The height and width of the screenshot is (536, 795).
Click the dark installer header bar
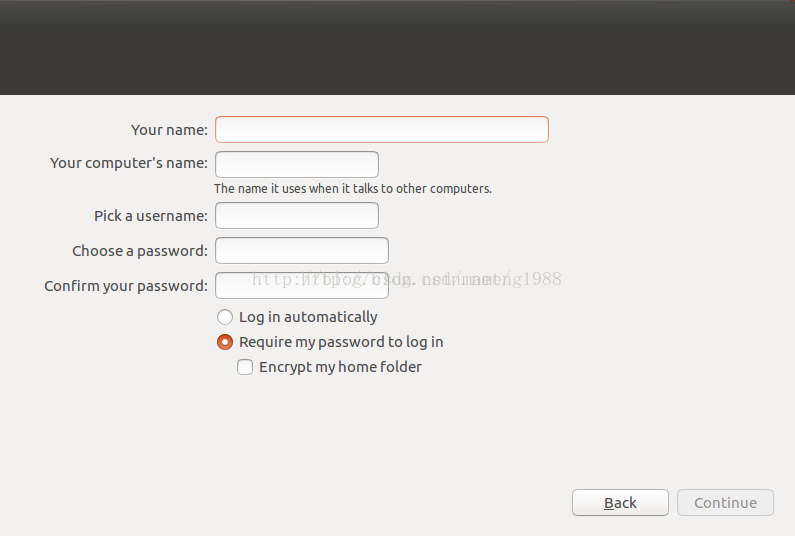pyautogui.click(x=398, y=47)
